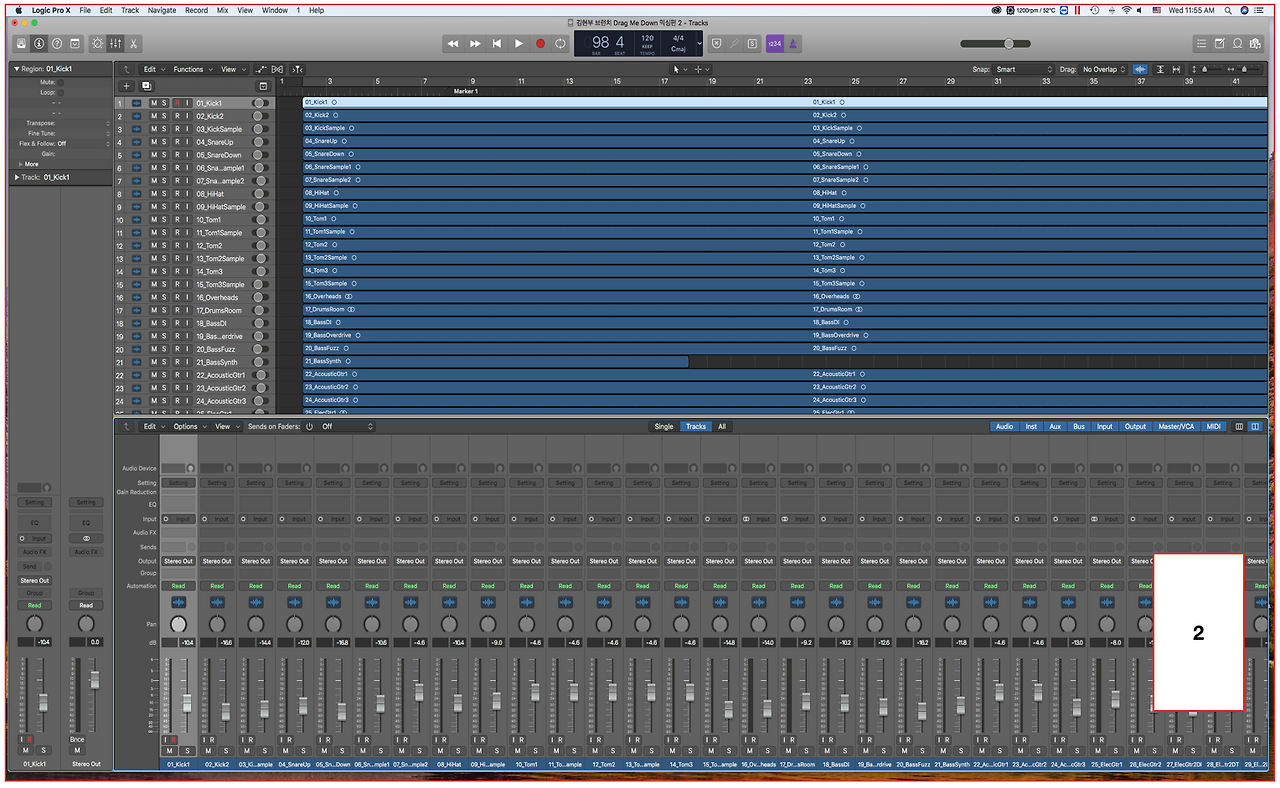Open the List Editors icon
Image resolution: width=1280 pixels, height=788 pixels.
click(x=1201, y=43)
